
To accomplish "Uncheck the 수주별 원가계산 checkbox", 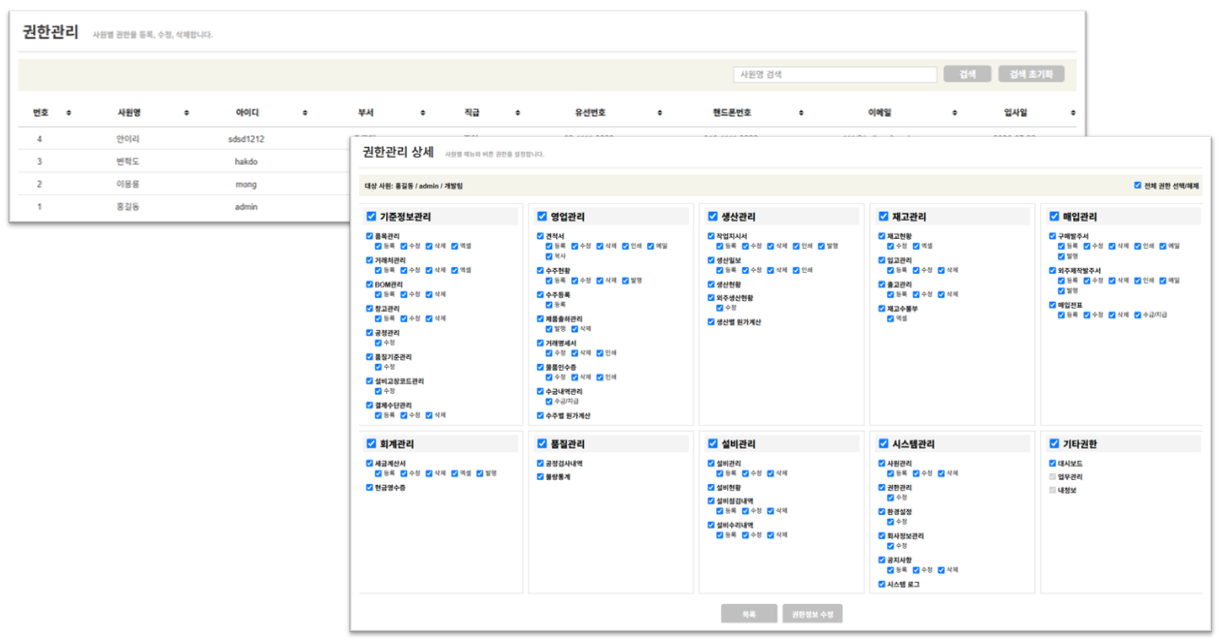I will point(540,415).
